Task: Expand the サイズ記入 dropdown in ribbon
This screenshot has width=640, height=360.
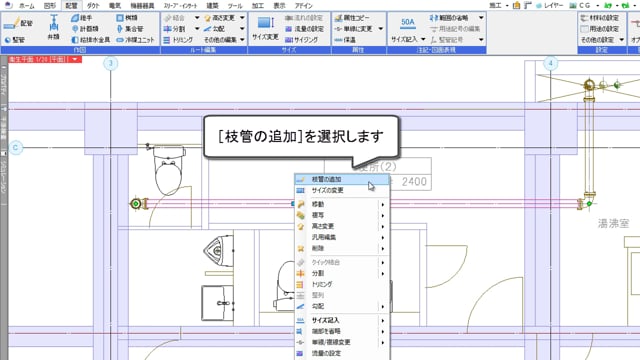Action: coord(423,40)
